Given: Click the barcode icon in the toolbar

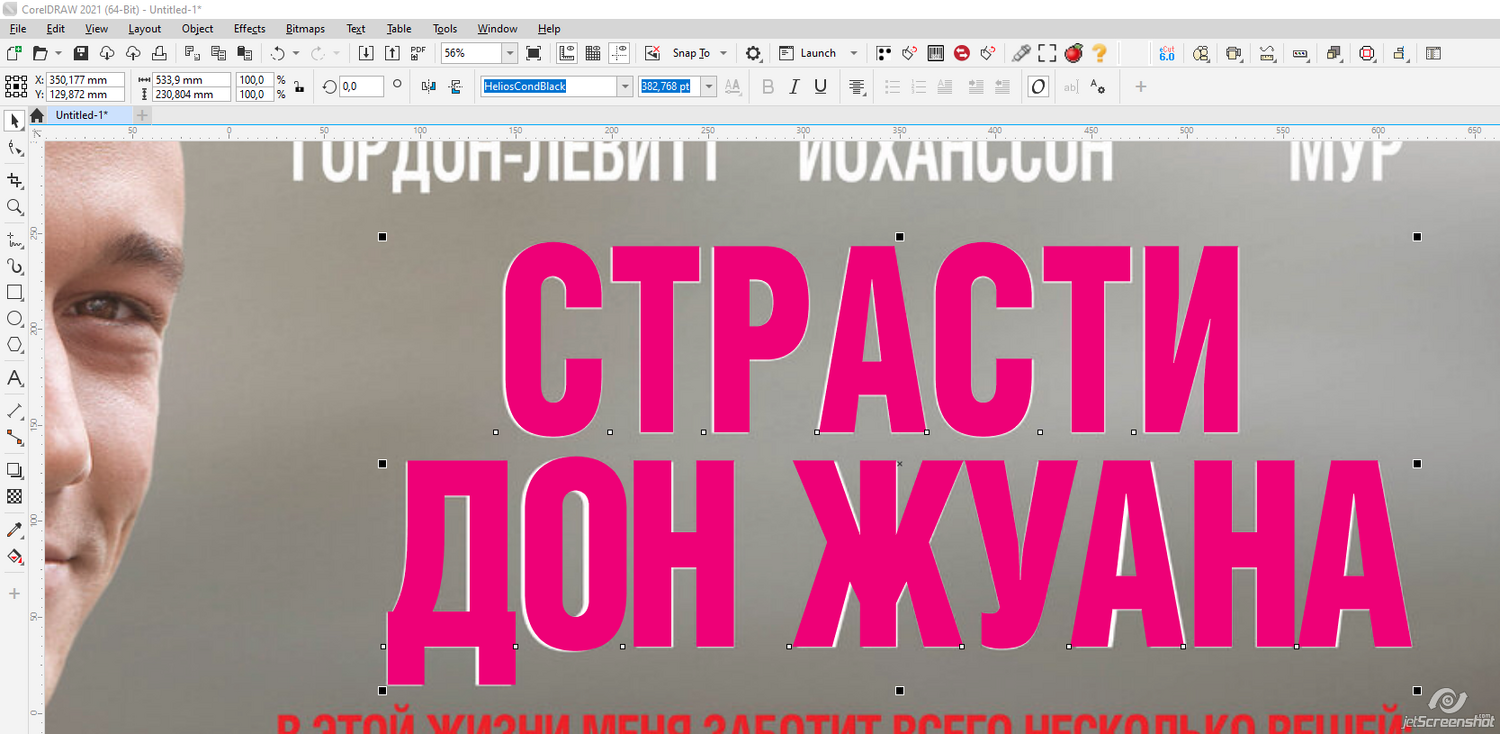Looking at the screenshot, I should [x=935, y=53].
